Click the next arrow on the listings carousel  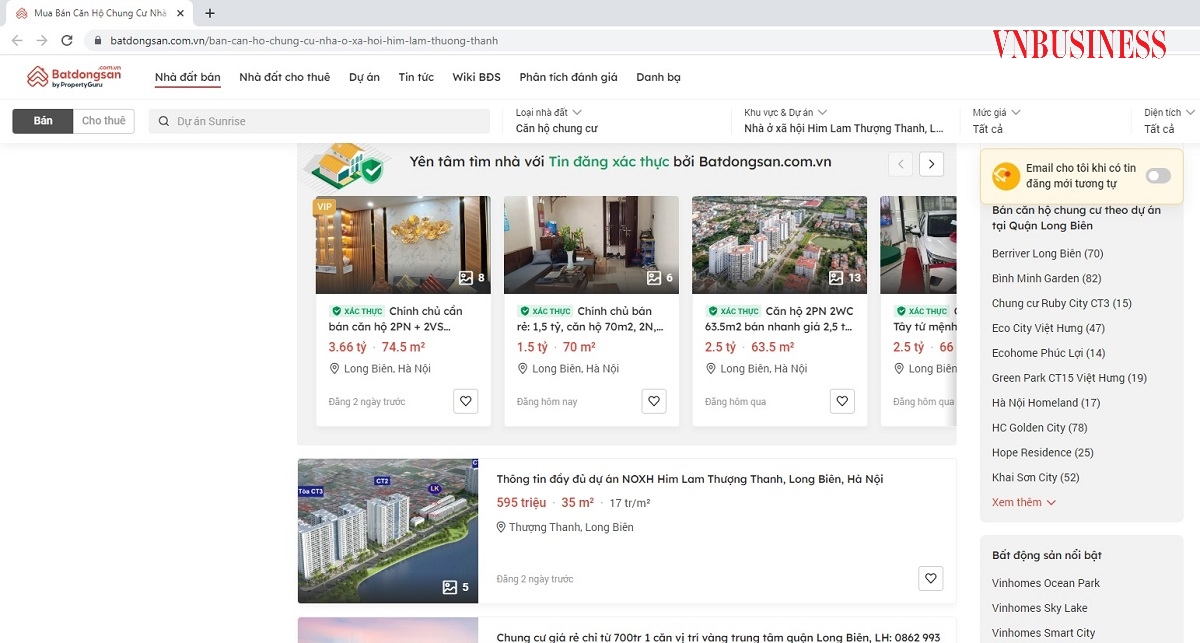coord(931,163)
